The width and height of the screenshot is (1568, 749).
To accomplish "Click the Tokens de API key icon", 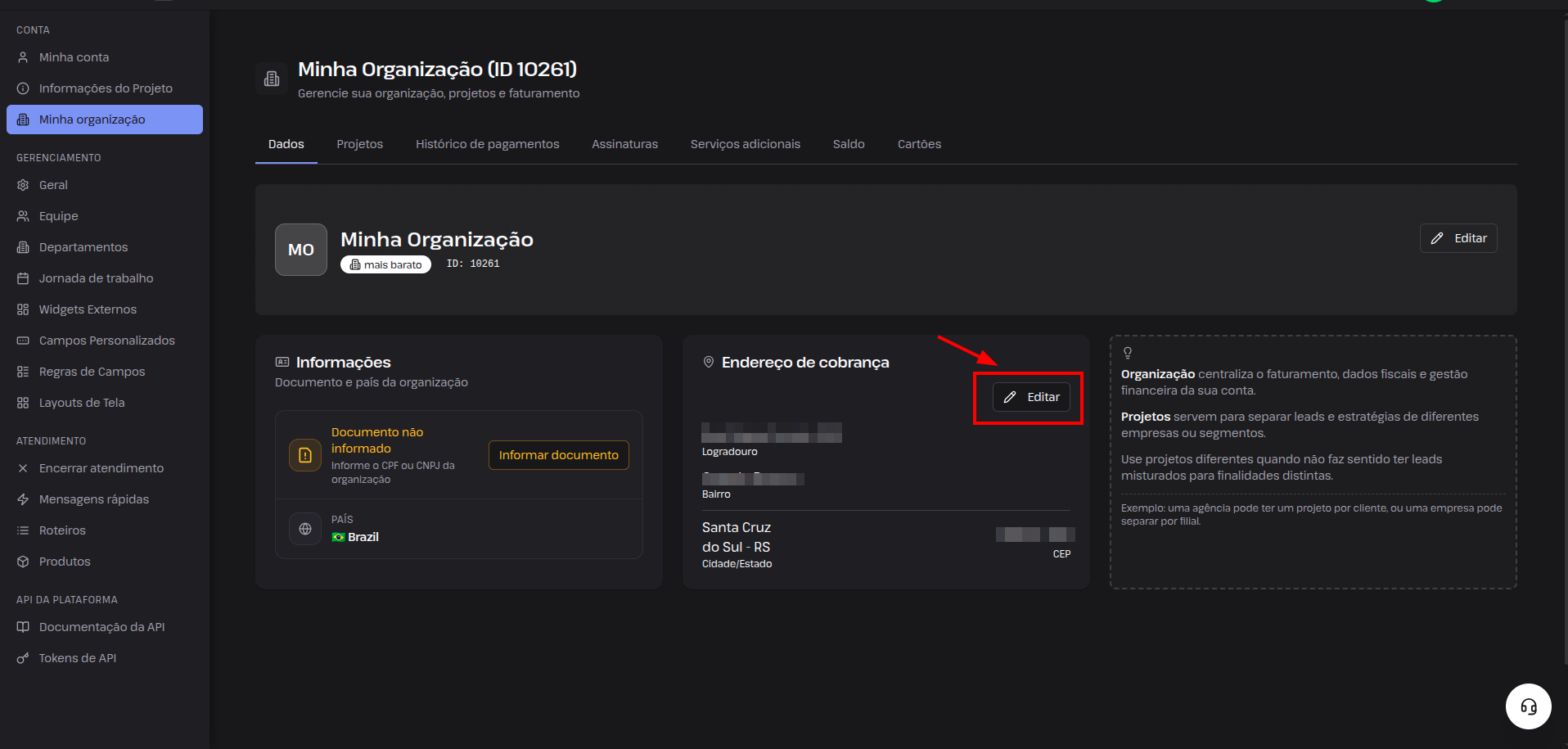I will (x=23, y=658).
